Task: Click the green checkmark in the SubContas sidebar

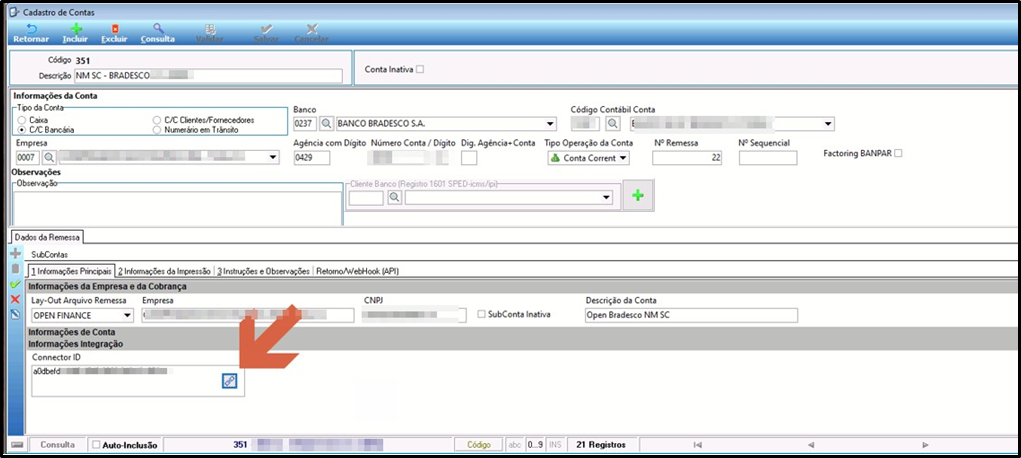Action: click(16, 284)
